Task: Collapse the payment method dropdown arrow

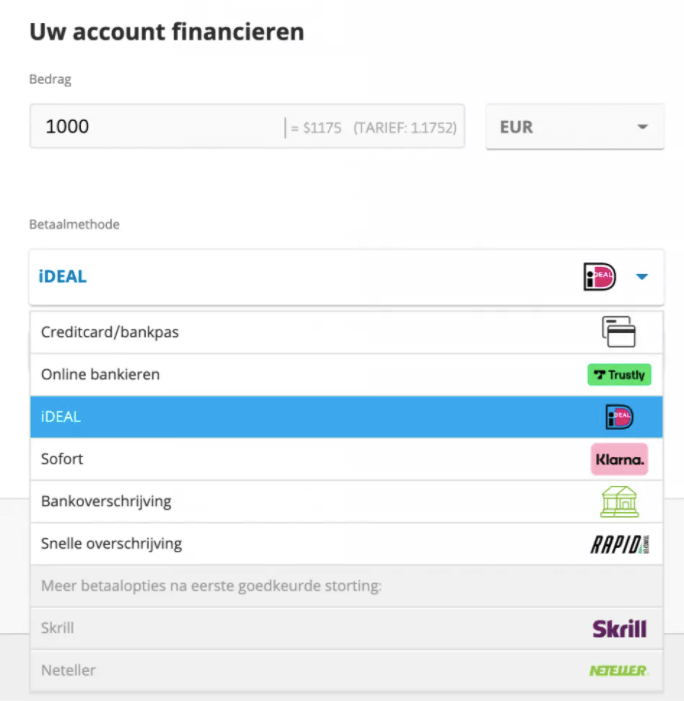Action: [642, 277]
